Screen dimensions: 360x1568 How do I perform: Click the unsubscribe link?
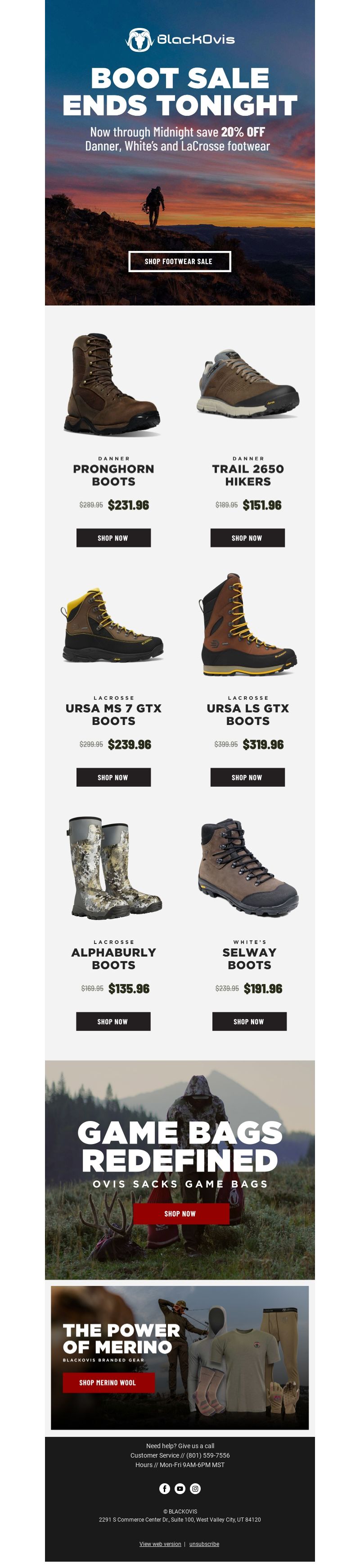204,1544
